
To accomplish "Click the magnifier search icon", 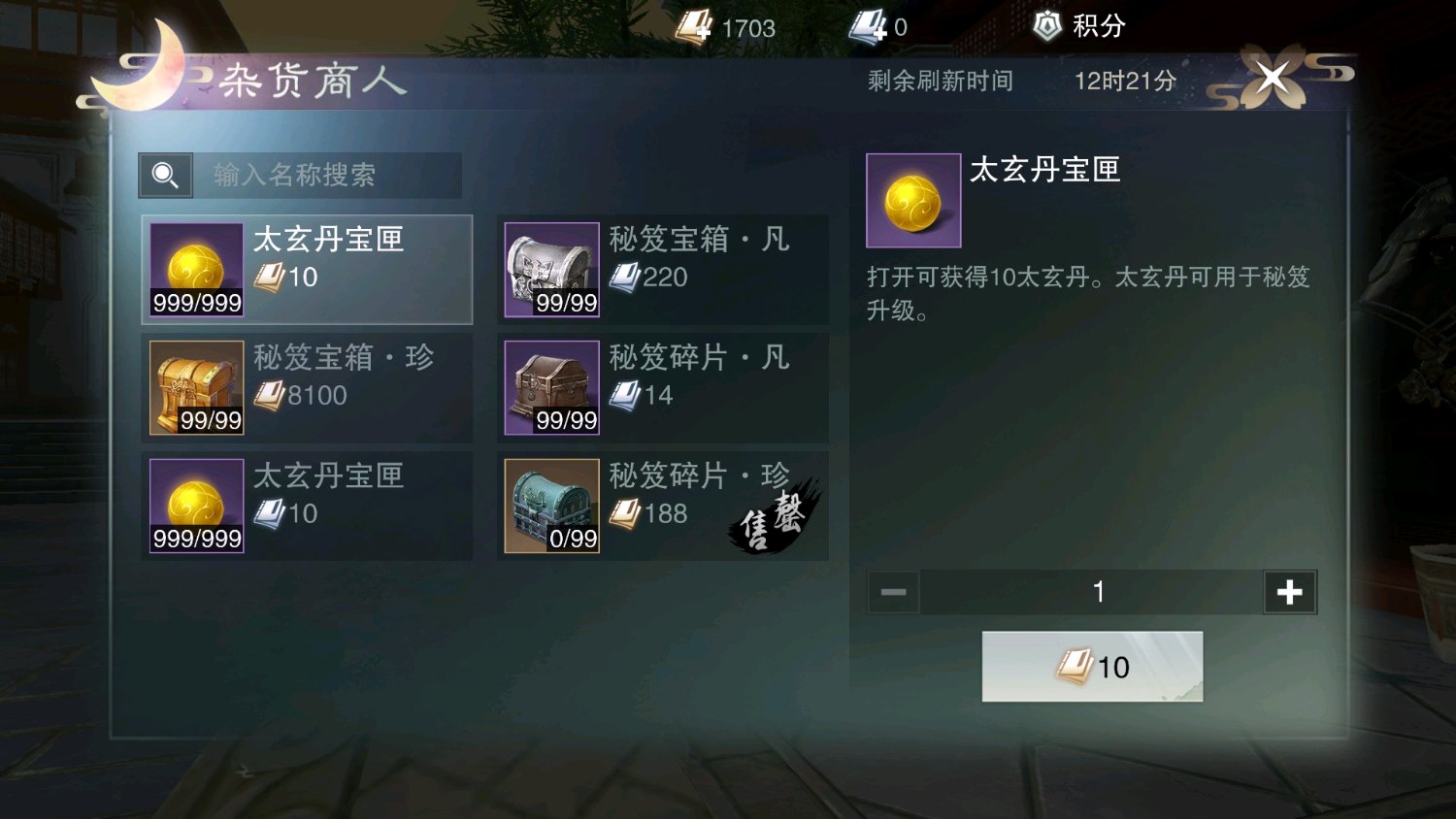I will tap(165, 175).
